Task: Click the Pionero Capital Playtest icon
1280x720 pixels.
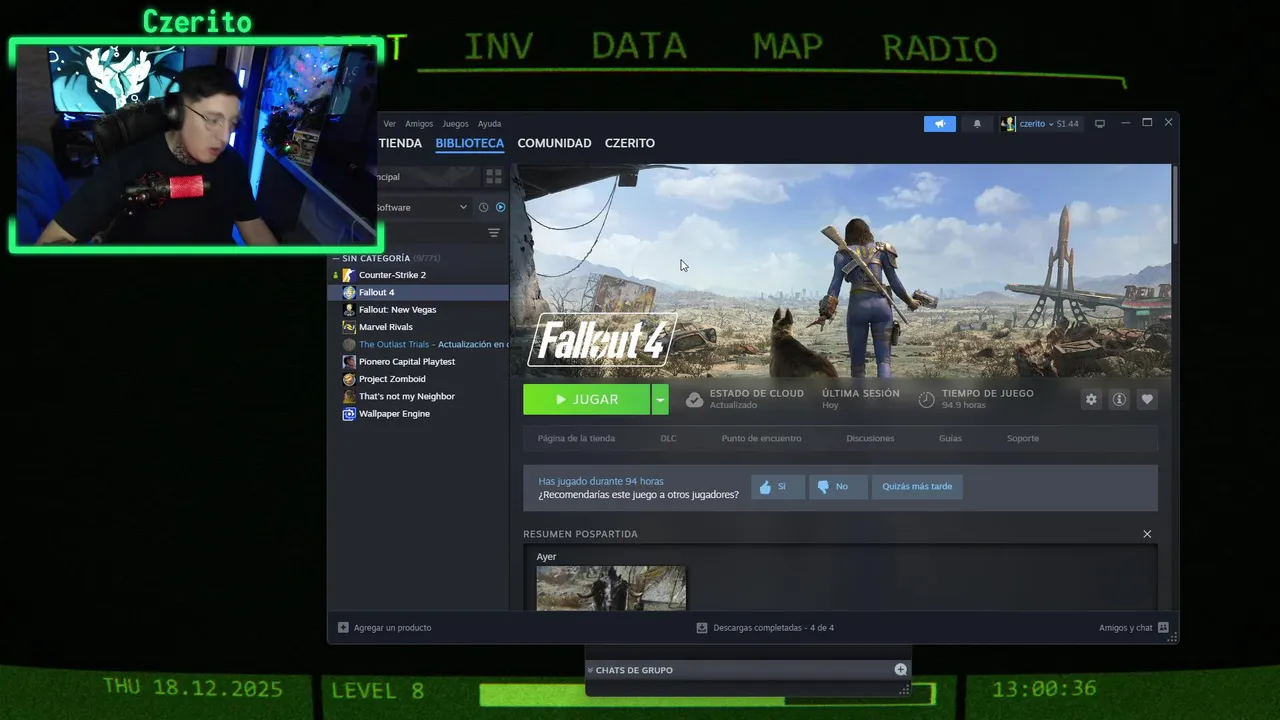Action: click(x=349, y=362)
